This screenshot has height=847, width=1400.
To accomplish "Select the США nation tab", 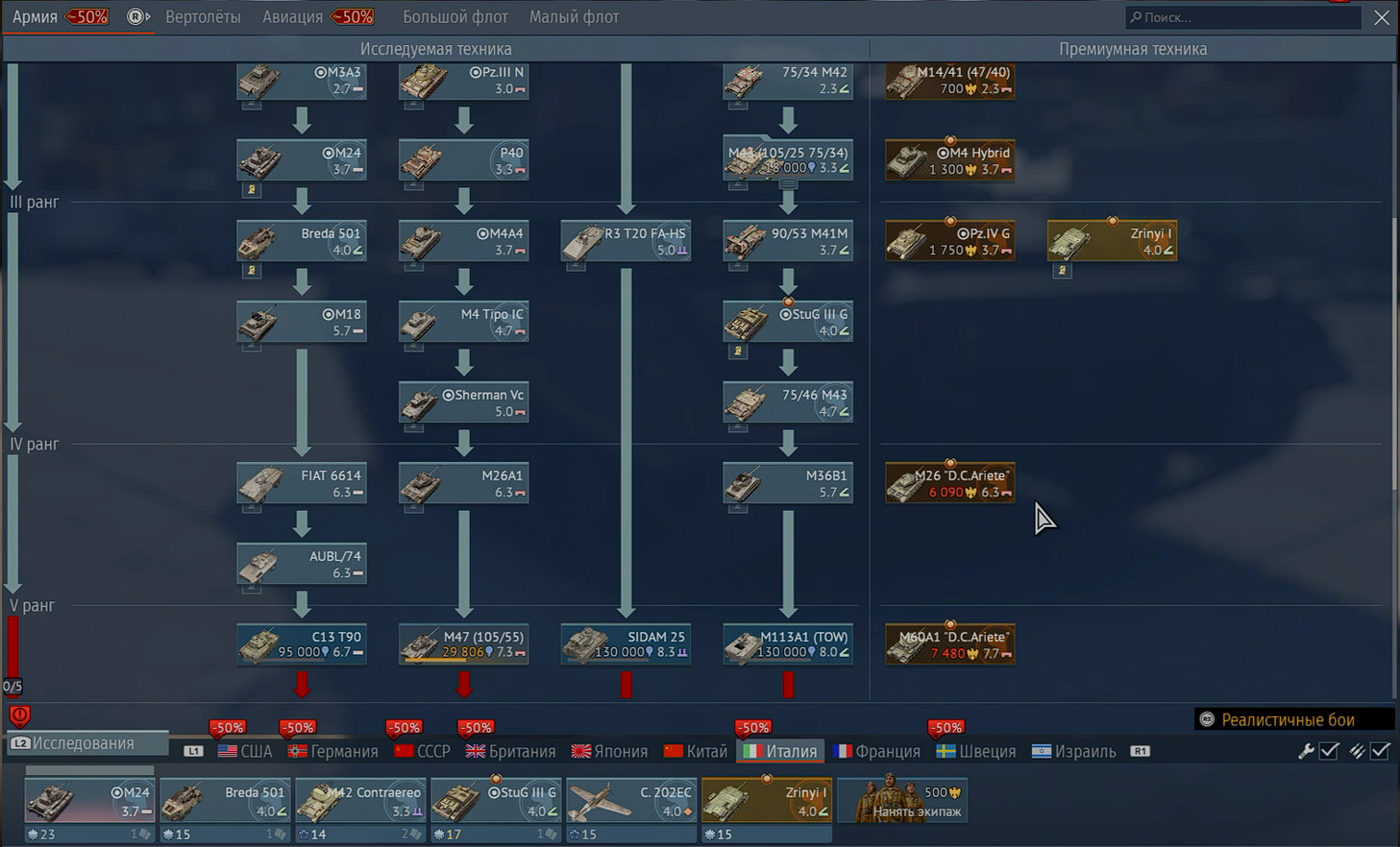I will pos(245,751).
